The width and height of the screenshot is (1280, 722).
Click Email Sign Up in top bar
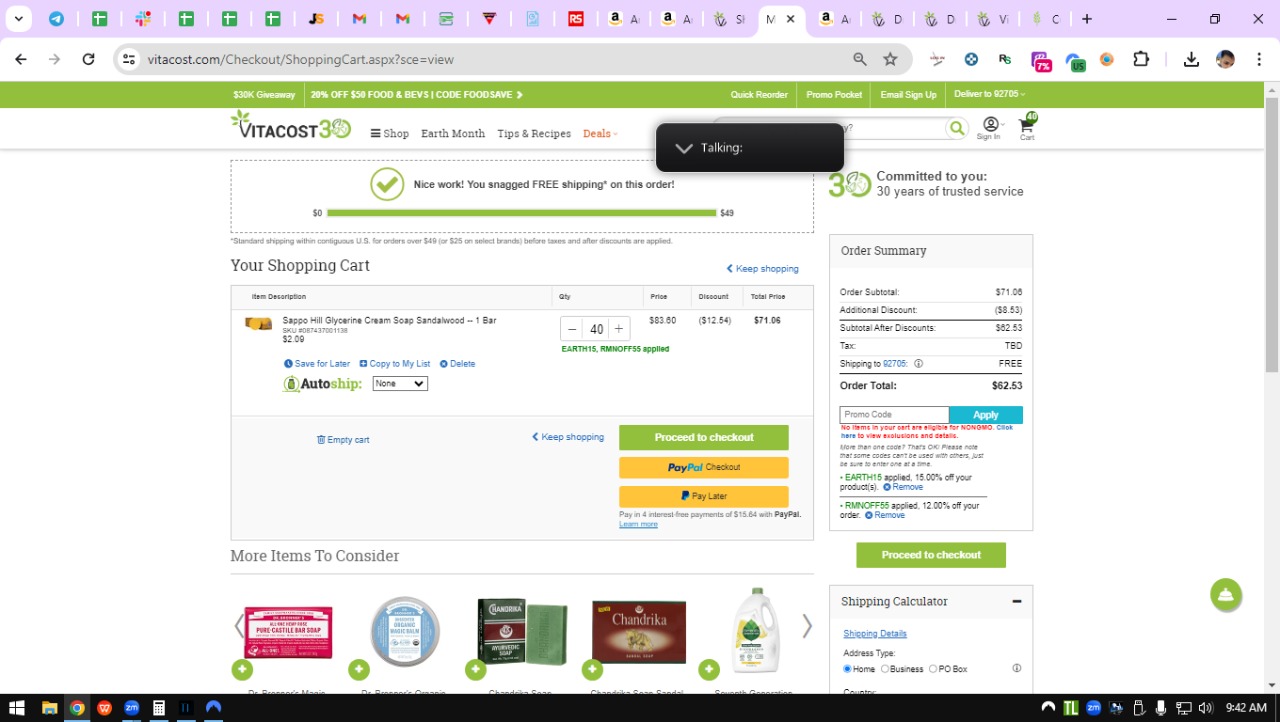pos(908,95)
